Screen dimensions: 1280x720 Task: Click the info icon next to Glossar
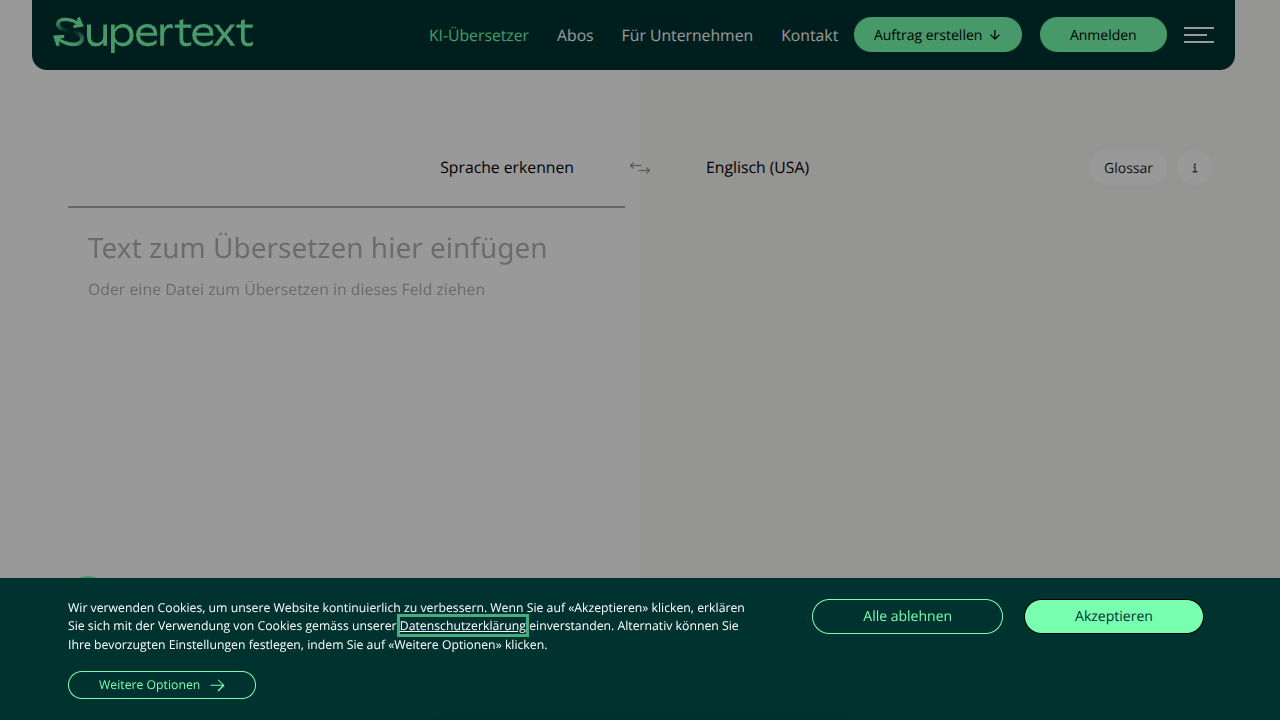click(1195, 168)
